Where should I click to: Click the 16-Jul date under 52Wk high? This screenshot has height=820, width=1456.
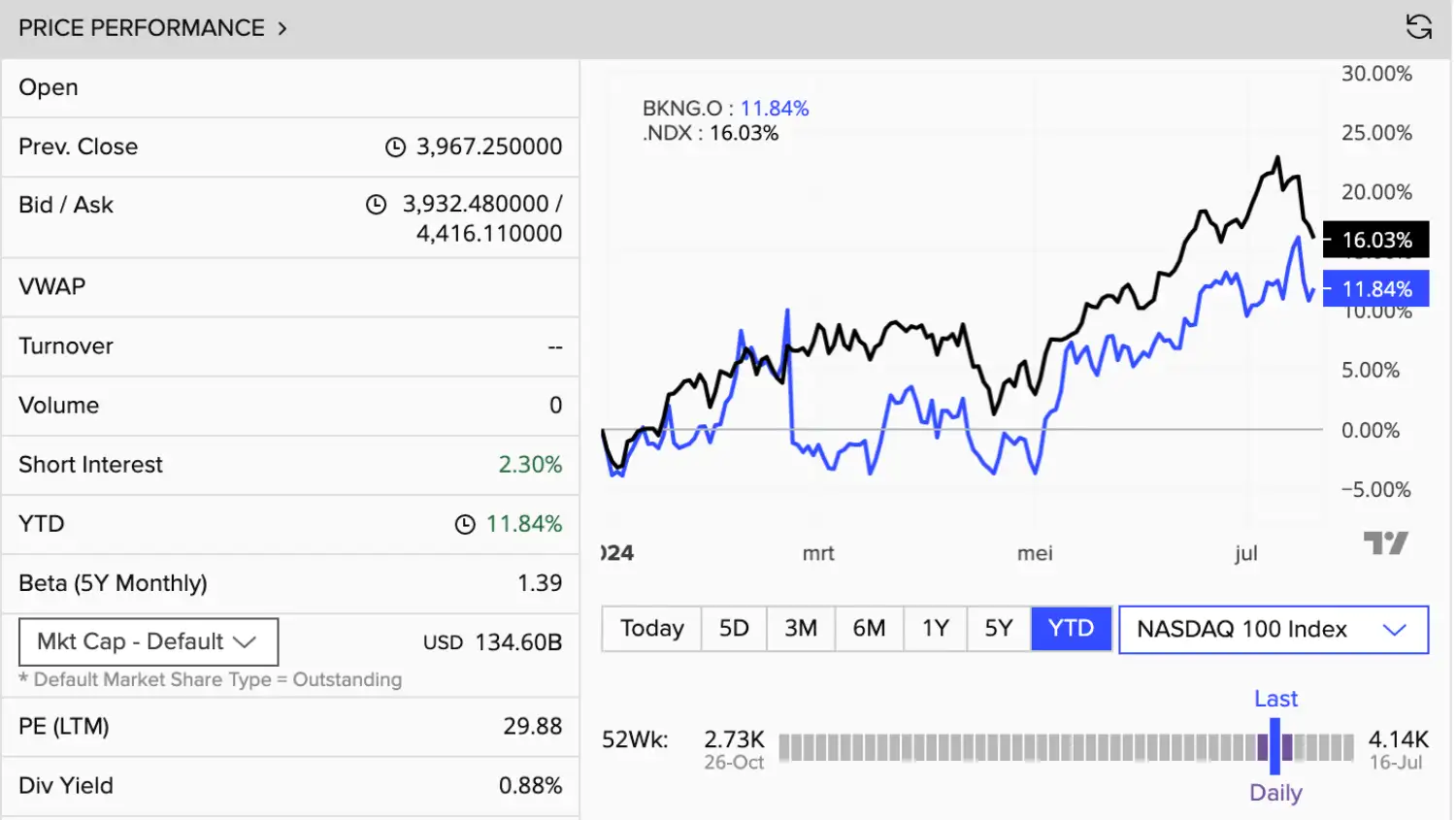tap(1396, 763)
